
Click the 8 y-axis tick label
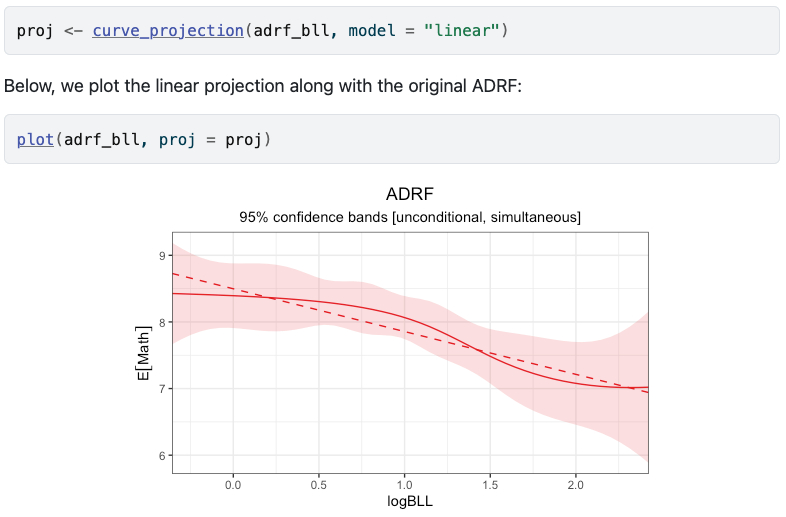pos(161,322)
